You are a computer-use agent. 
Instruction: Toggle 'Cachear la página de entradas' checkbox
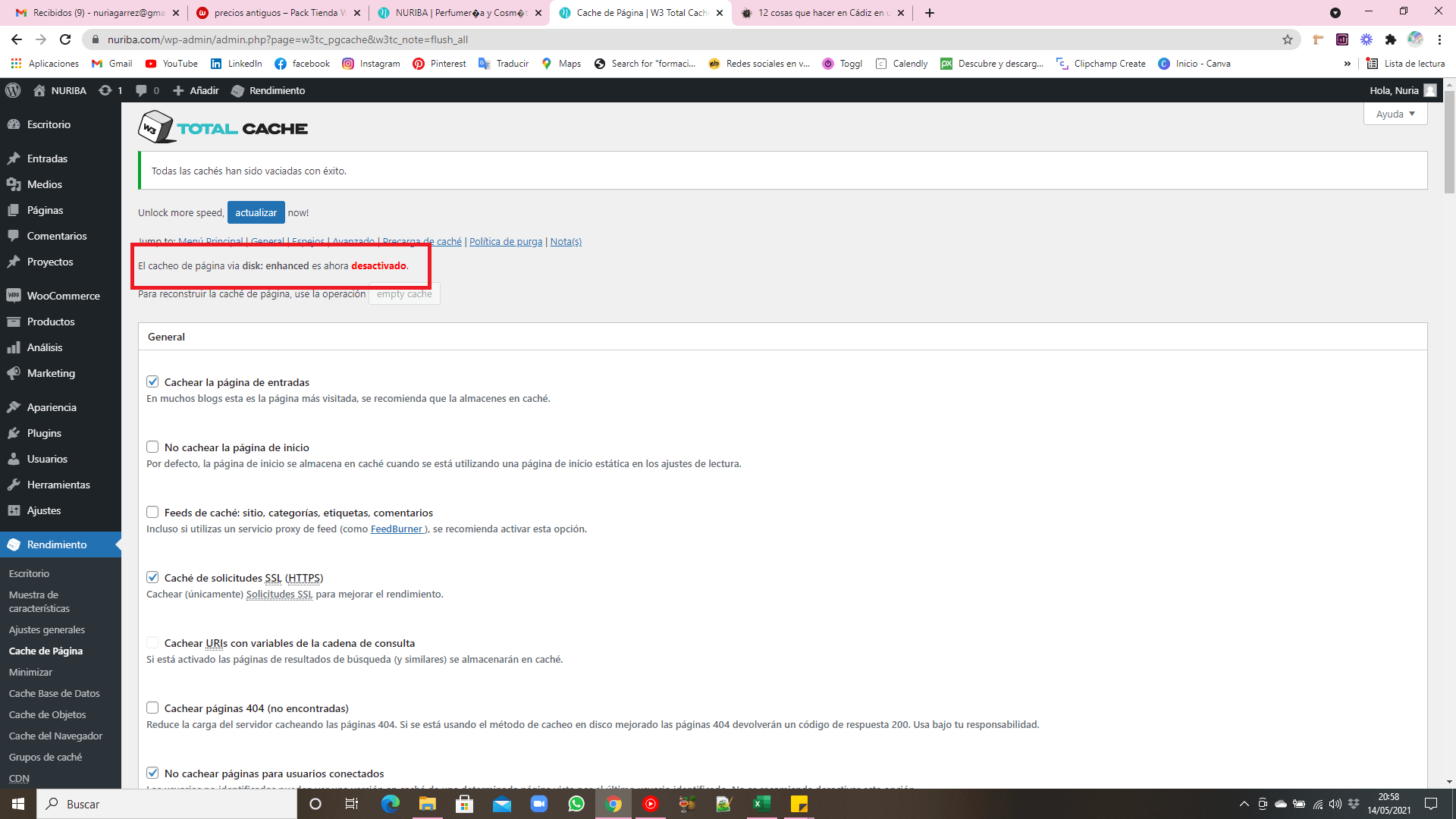pyautogui.click(x=152, y=381)
